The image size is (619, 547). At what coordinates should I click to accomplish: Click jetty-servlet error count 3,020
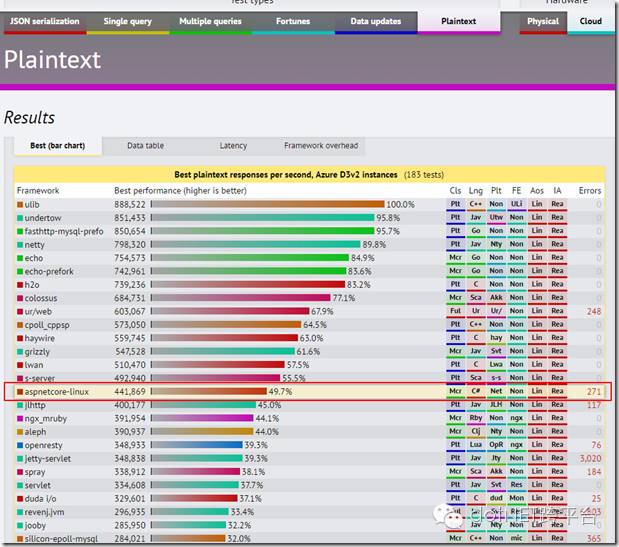[591, 459]
